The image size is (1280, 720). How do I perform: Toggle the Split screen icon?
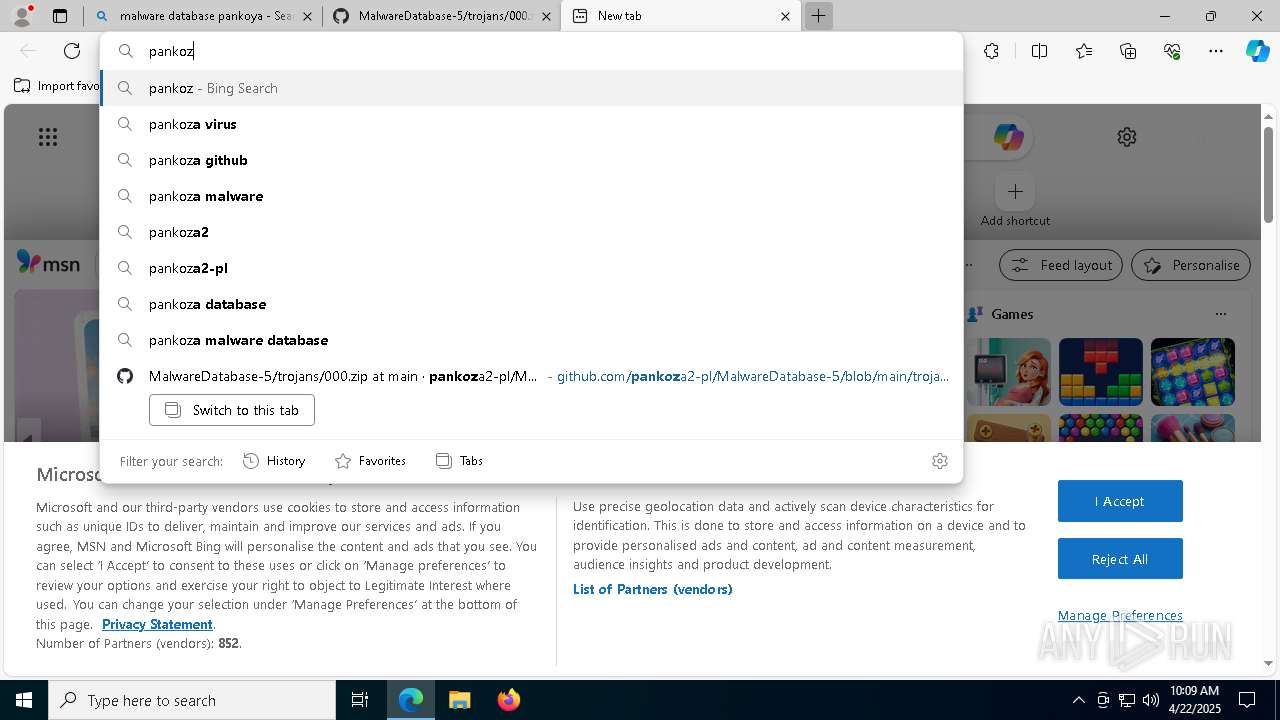coord(1039,51)
